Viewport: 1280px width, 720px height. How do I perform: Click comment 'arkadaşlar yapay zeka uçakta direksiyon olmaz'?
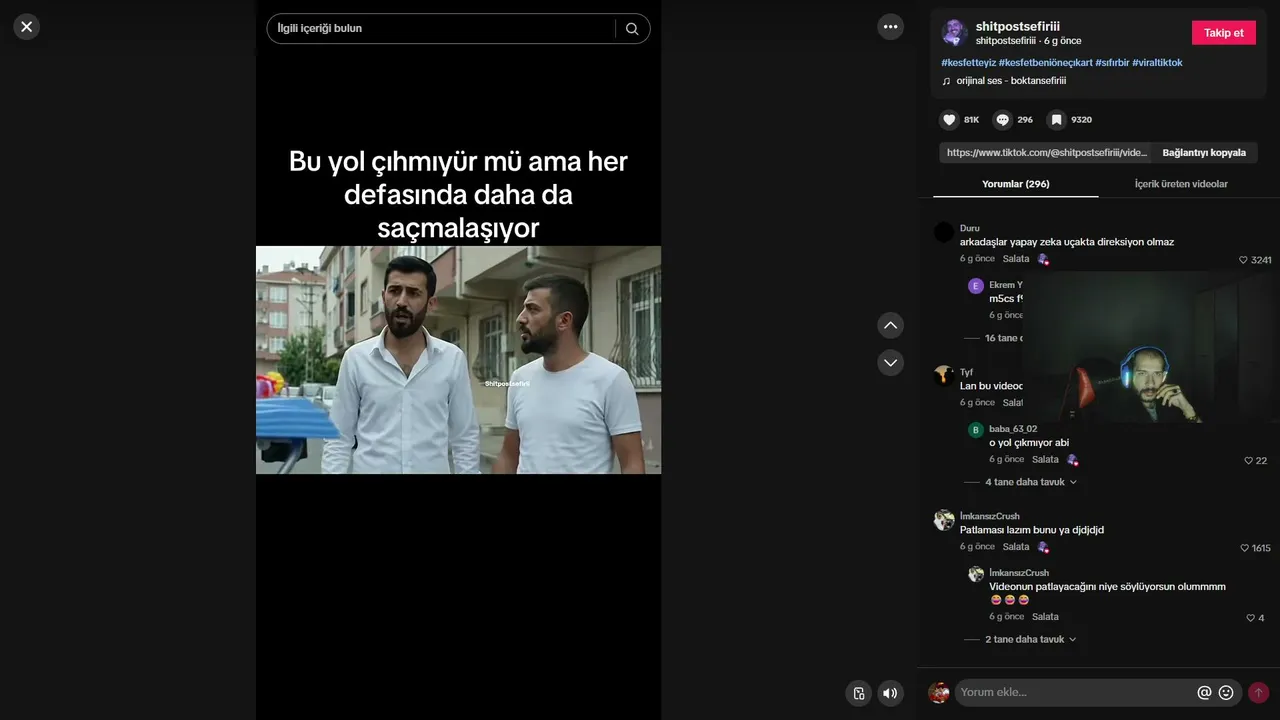tap(1067, 242)
